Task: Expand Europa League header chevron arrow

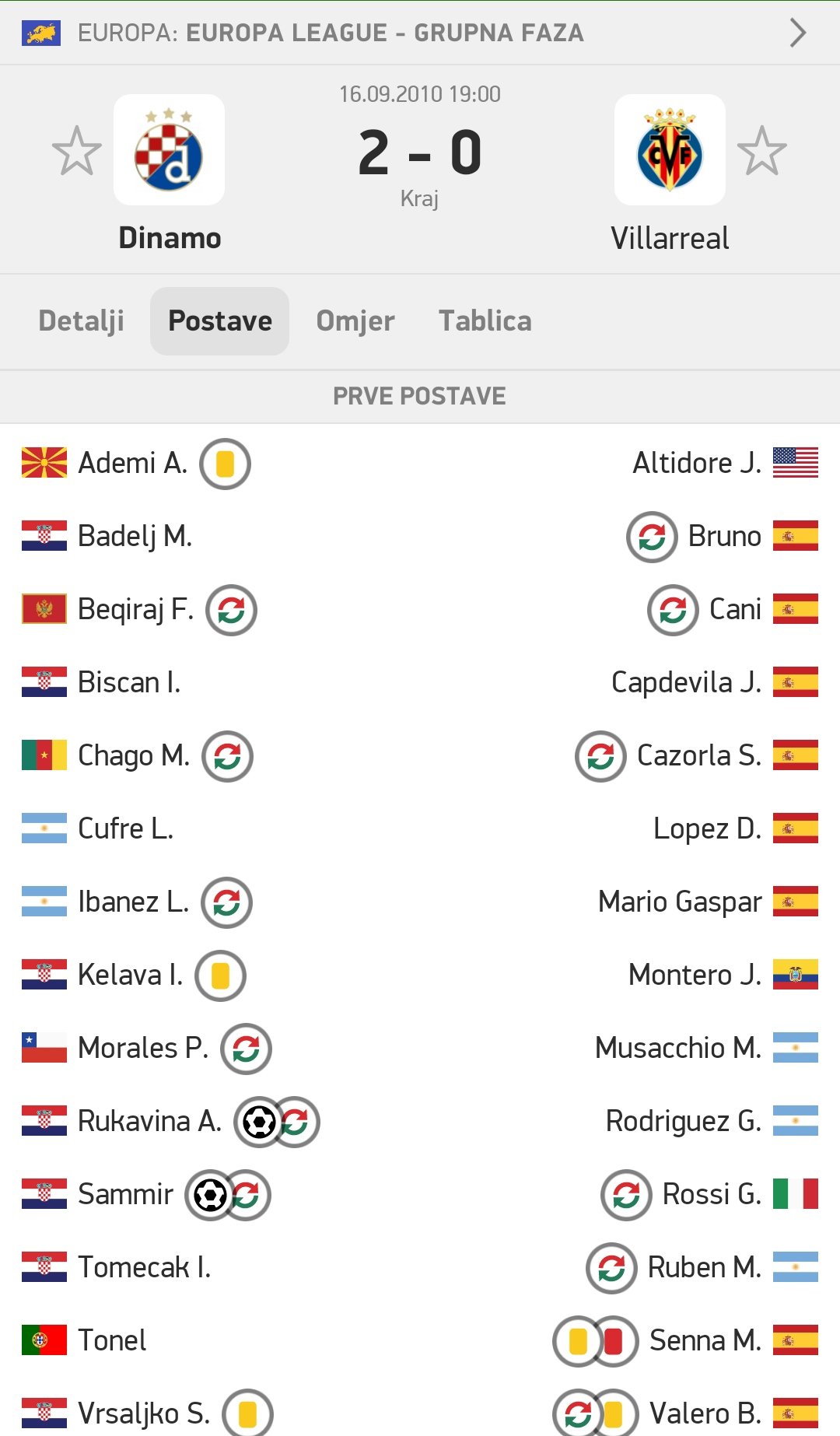Action: click(797, 33)
